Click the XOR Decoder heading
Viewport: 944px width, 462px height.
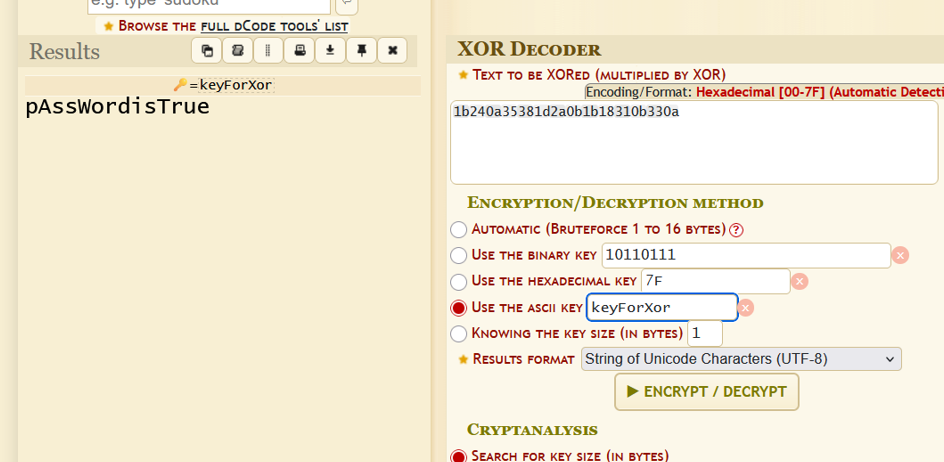coord(529,49)
